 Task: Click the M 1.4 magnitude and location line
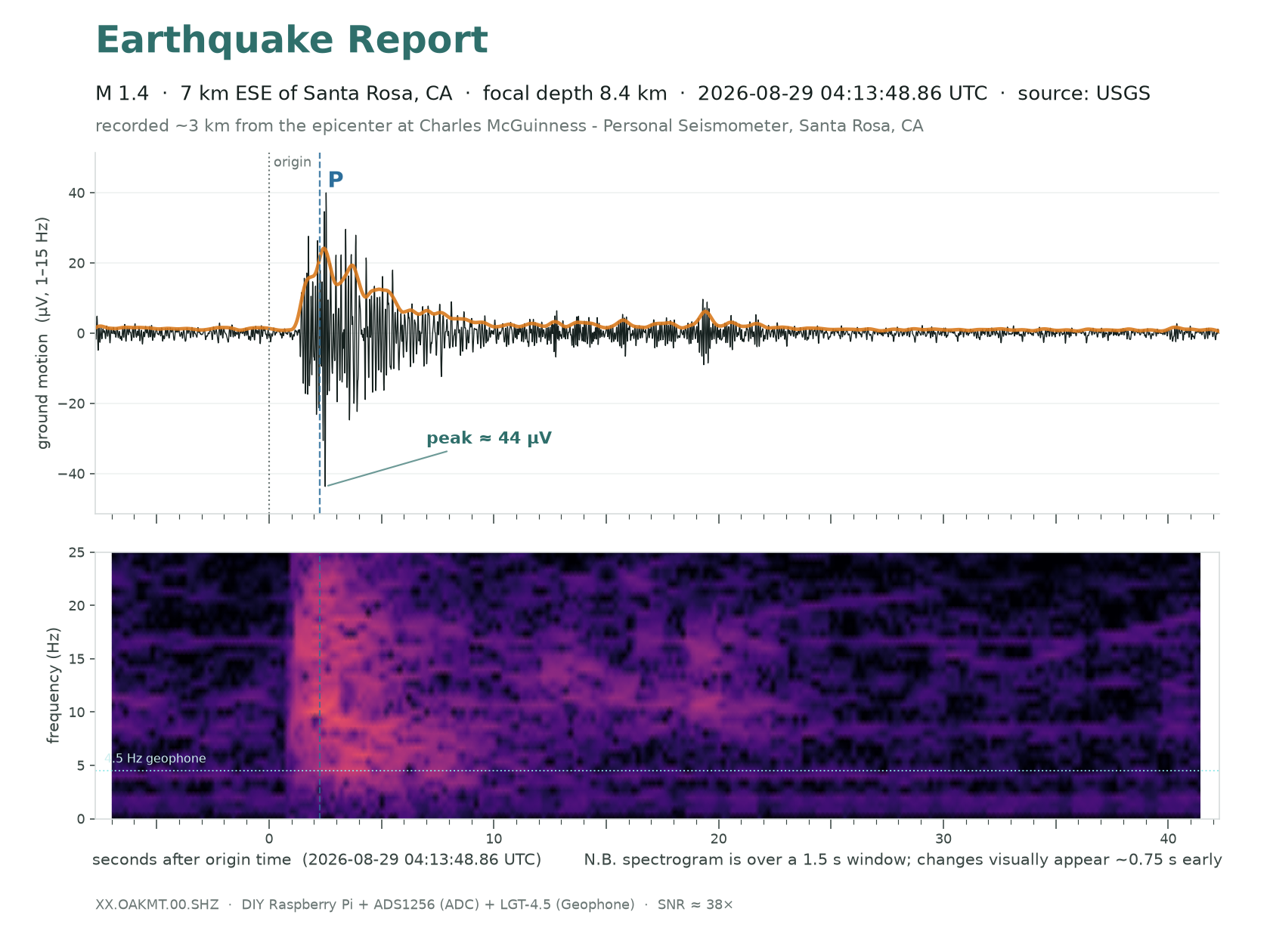click(623, 94)
